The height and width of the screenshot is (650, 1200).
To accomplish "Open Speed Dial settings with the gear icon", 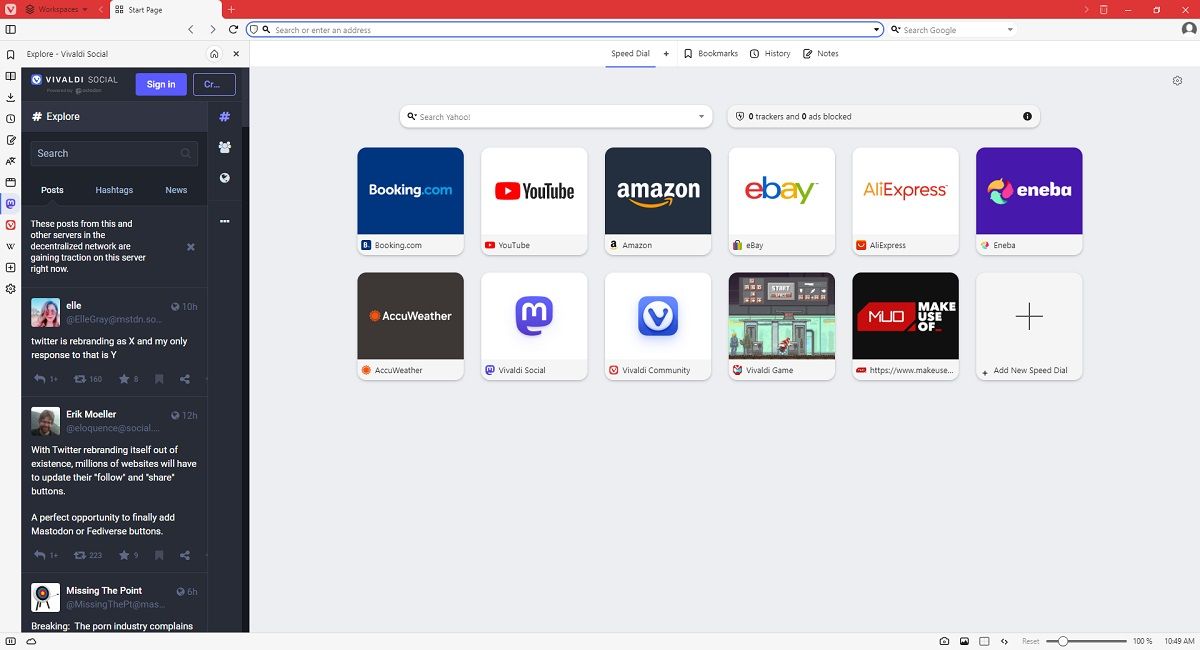I will tap(1177, 80).
